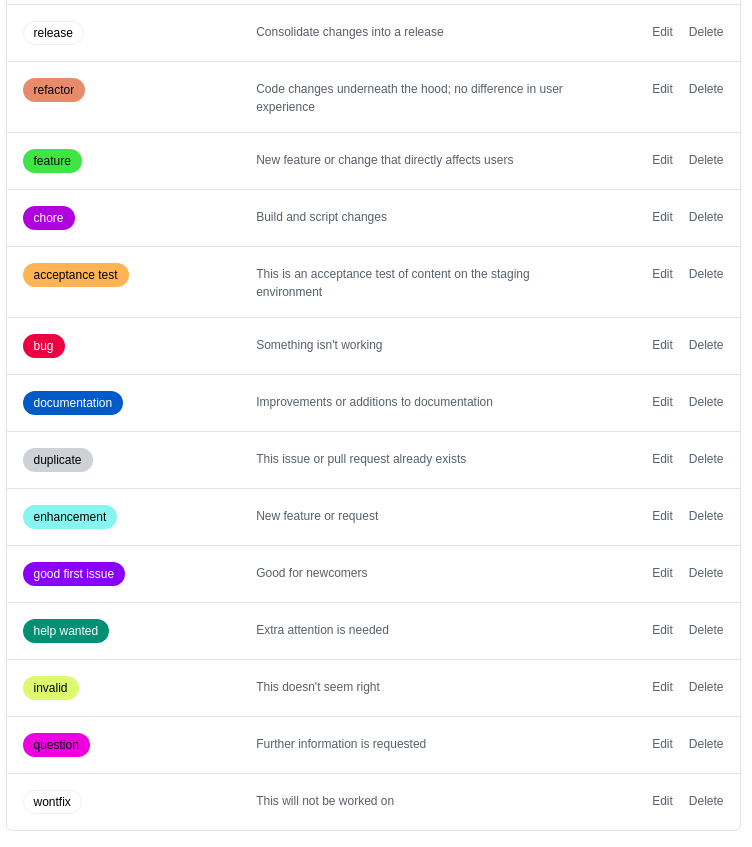
Task: Click the good first issue label
Action: click(73, 574)
